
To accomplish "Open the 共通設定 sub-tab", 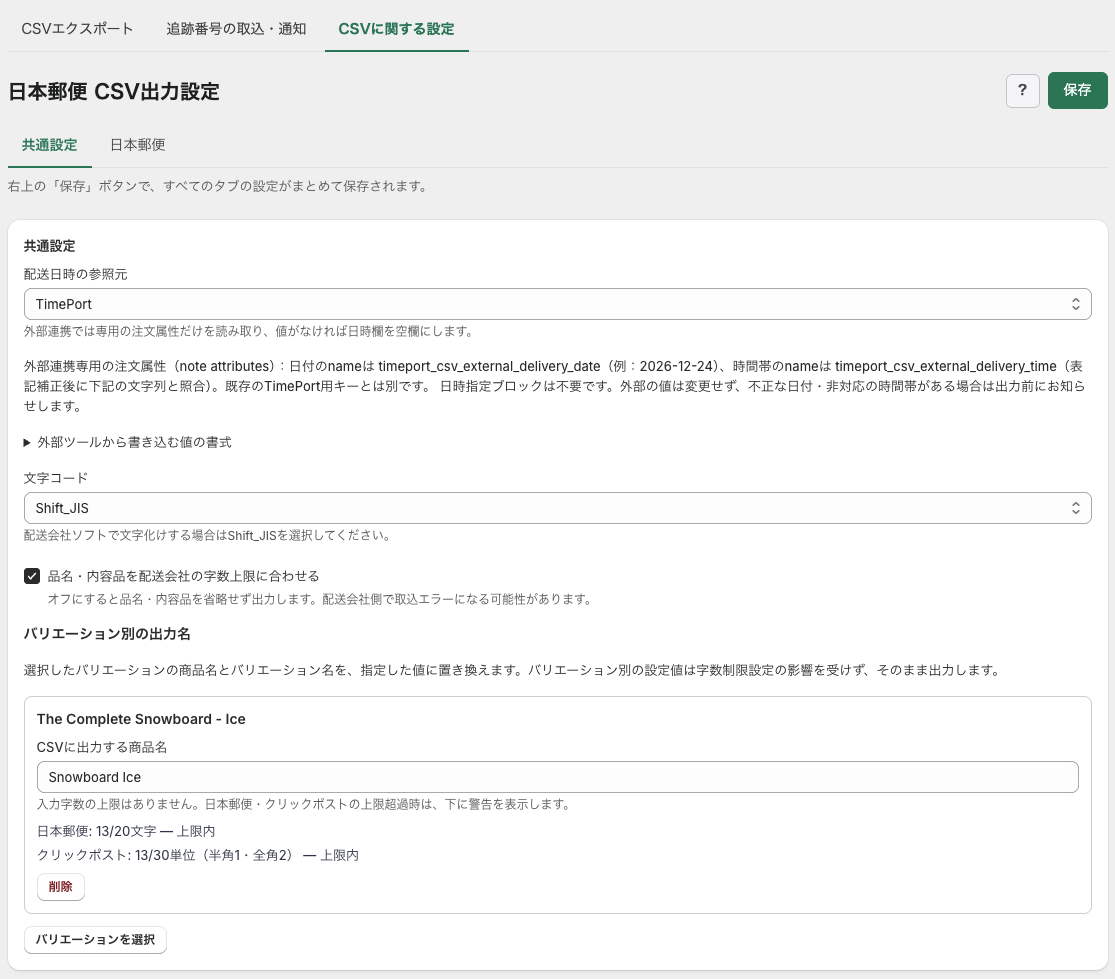I will pyautogui.click(x=49, y=145).
